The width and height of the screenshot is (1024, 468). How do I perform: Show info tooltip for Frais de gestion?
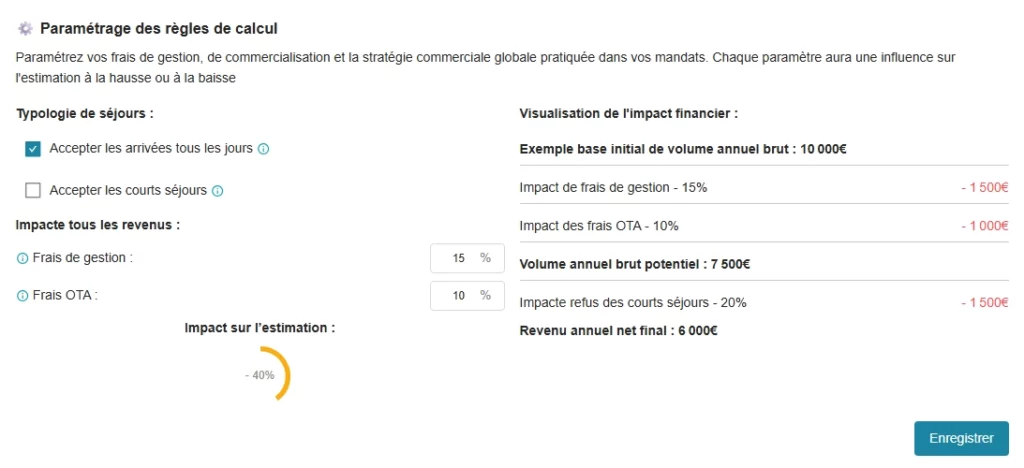22,258
